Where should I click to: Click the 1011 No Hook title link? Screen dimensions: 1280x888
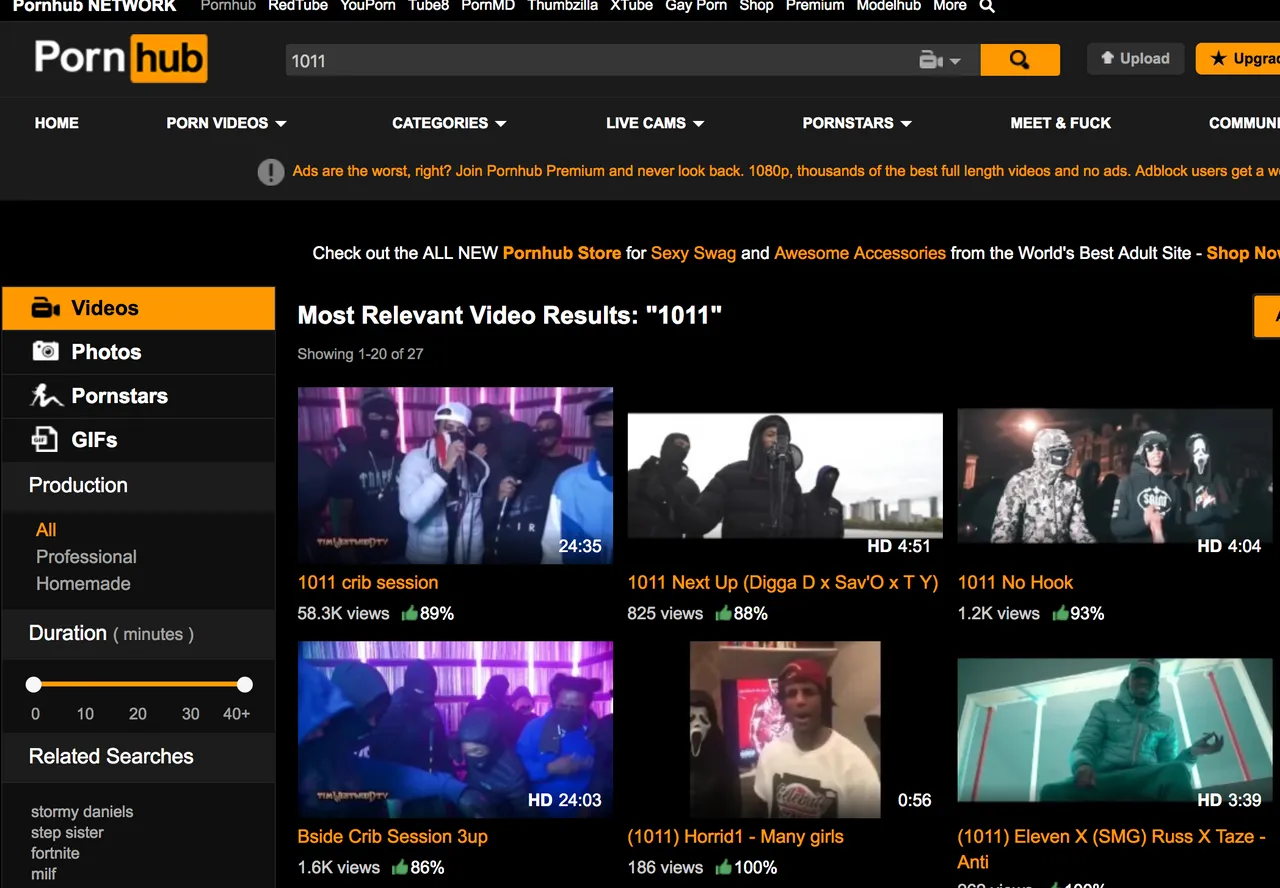1015,582
